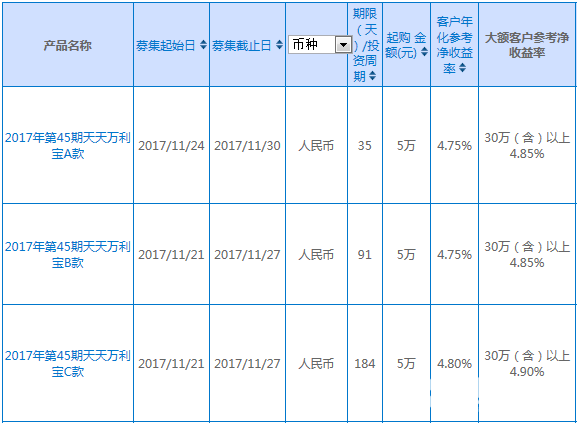Click sort arrows next to 率
Viewport: 577px width, 423px height.
[463, 68]
